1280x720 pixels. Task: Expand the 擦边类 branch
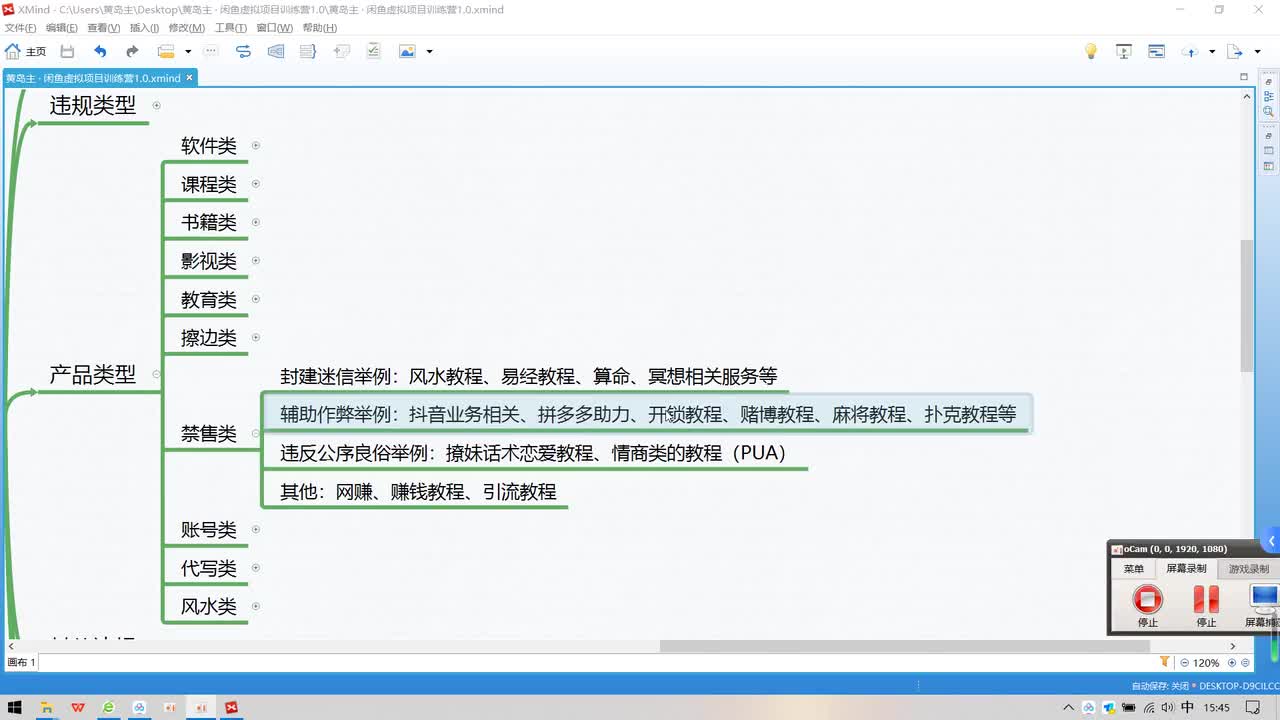tap(256, 338)
